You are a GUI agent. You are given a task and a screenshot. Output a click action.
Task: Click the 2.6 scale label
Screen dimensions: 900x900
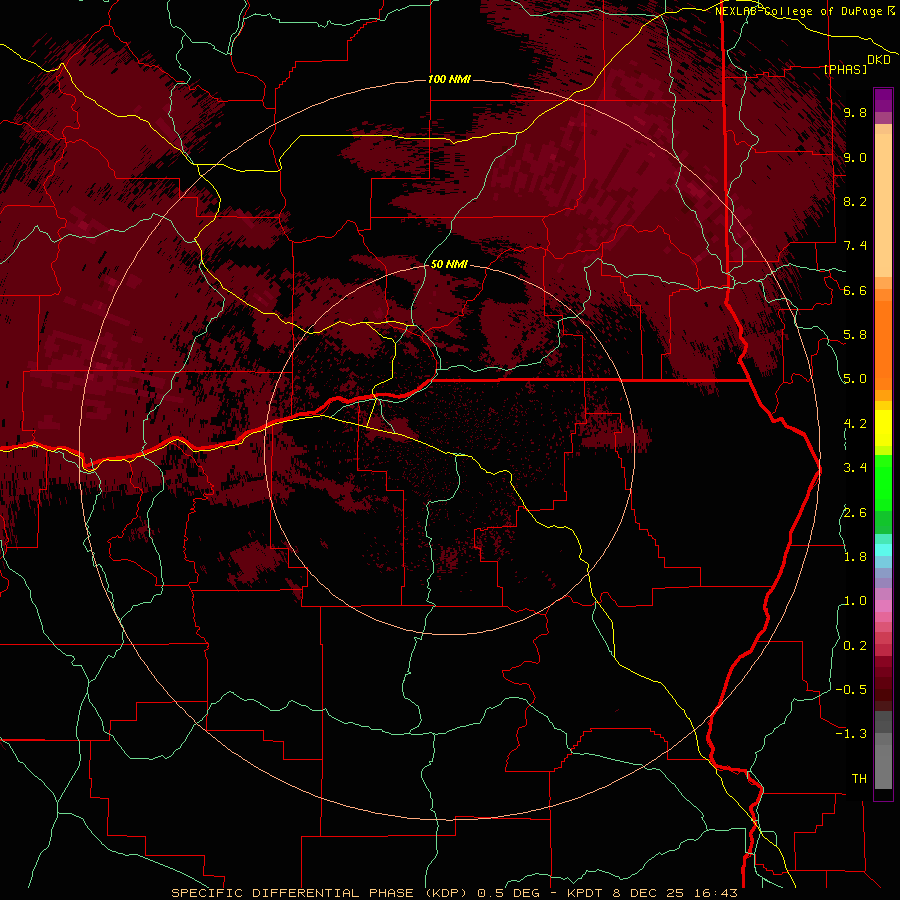(855, 512)
